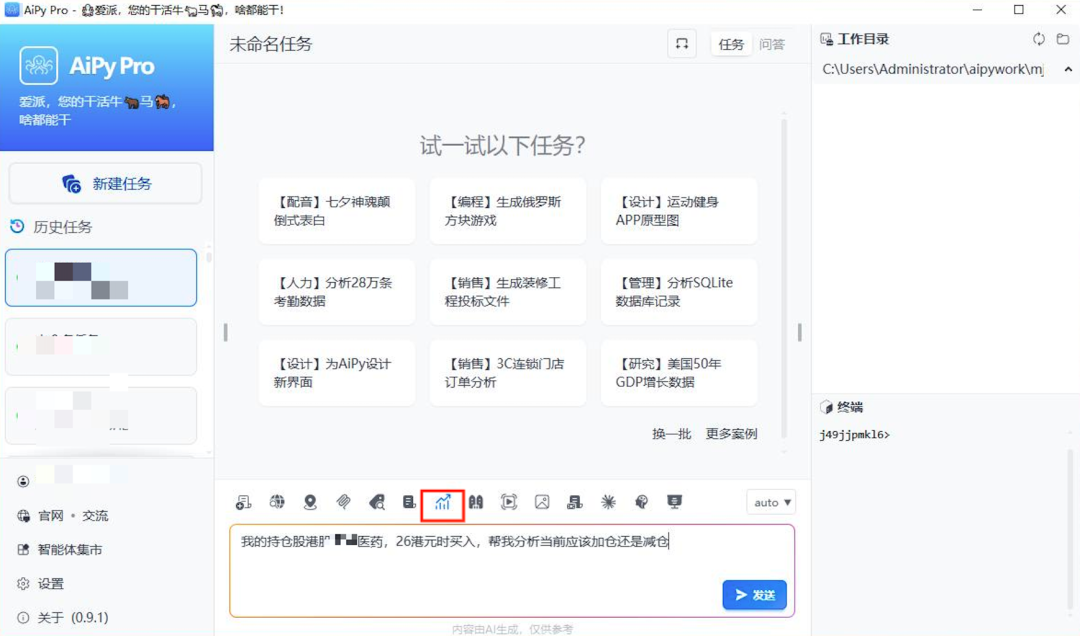
Task: Click the paperclip attachment icon
Action: pyautogui.click(x=343, y=502)
